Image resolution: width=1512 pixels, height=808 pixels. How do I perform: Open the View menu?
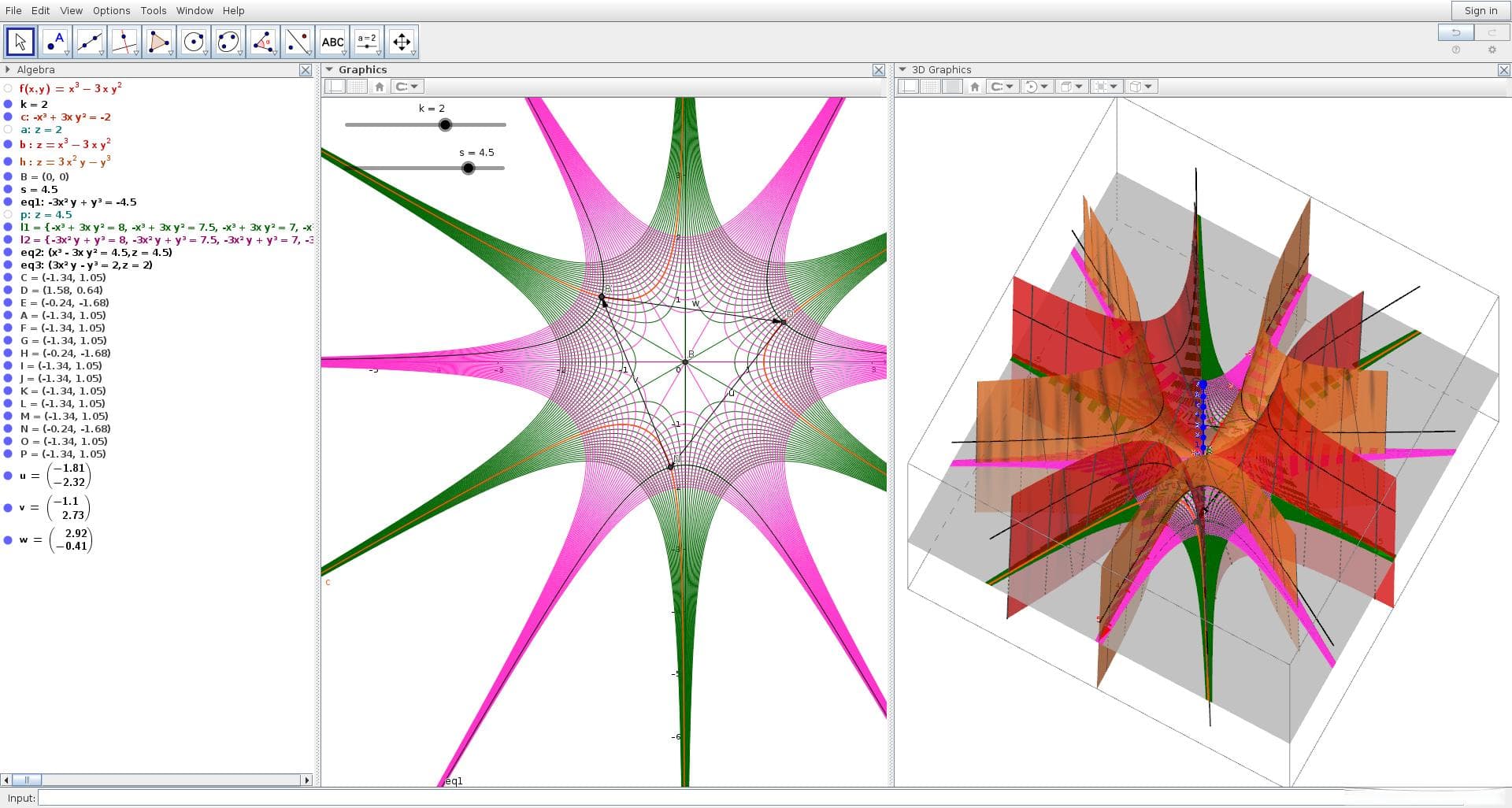[x=71, y=10]
